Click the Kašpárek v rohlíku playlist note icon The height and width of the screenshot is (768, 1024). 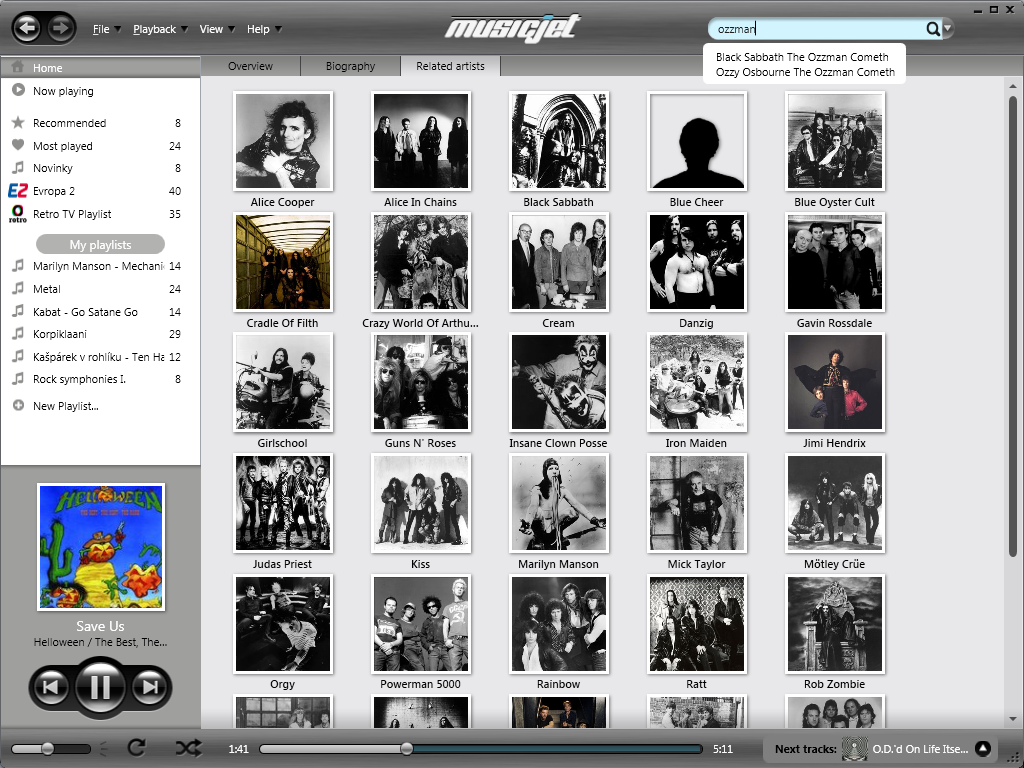tap(18, 357)
